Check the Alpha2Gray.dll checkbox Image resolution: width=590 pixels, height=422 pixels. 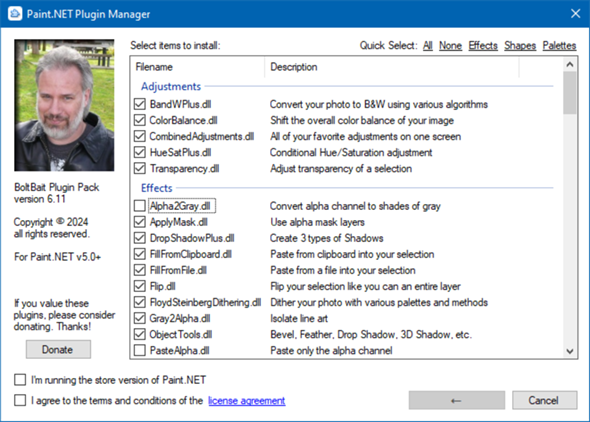point(140,206)
